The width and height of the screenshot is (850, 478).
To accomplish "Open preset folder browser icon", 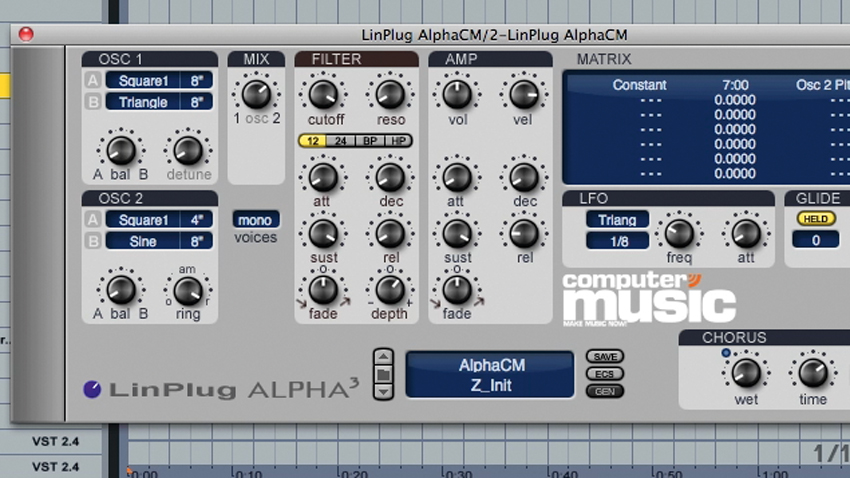I will pyautogui.click(x=383, y=374).
